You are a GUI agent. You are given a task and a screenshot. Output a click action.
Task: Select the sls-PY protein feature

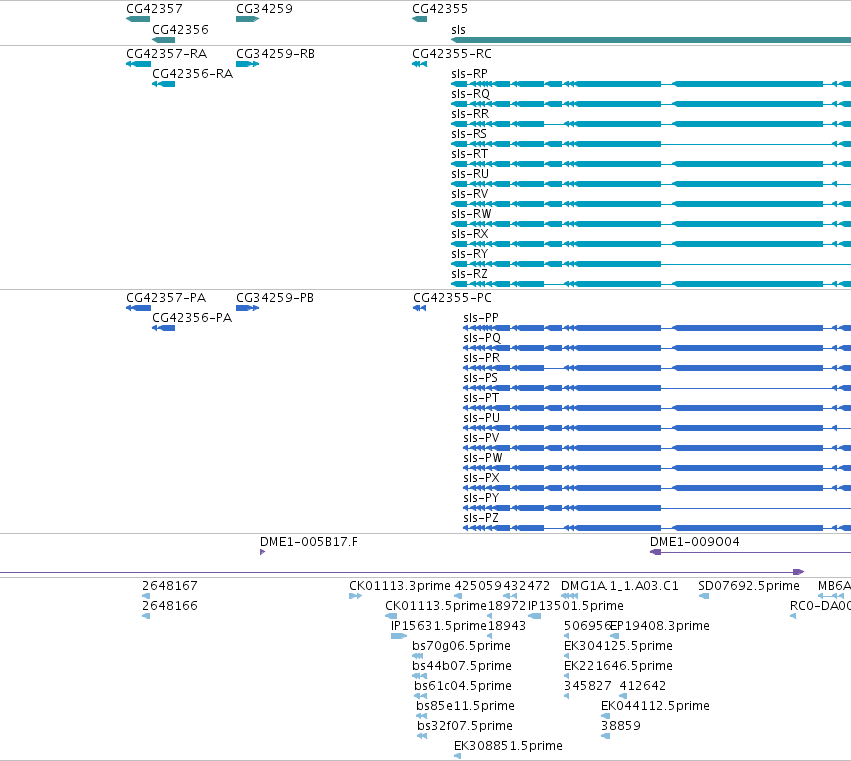click(x=657, y=508)
